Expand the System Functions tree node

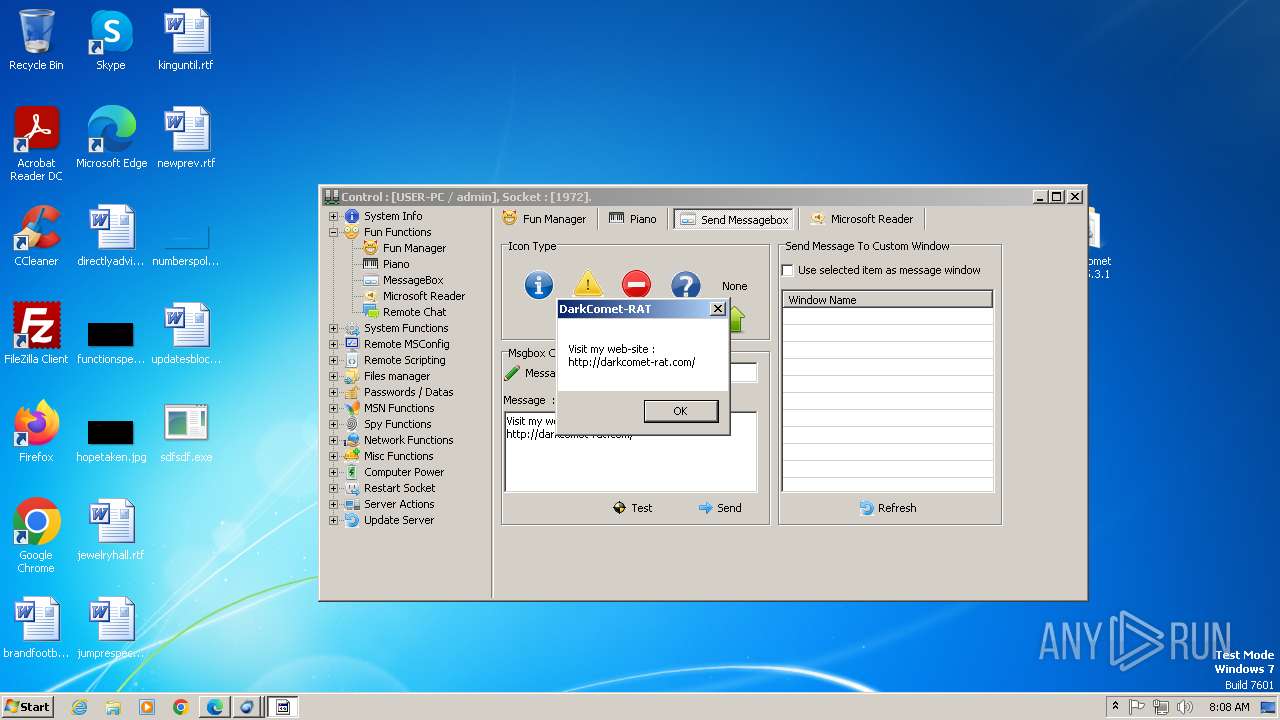coord(334,328)
